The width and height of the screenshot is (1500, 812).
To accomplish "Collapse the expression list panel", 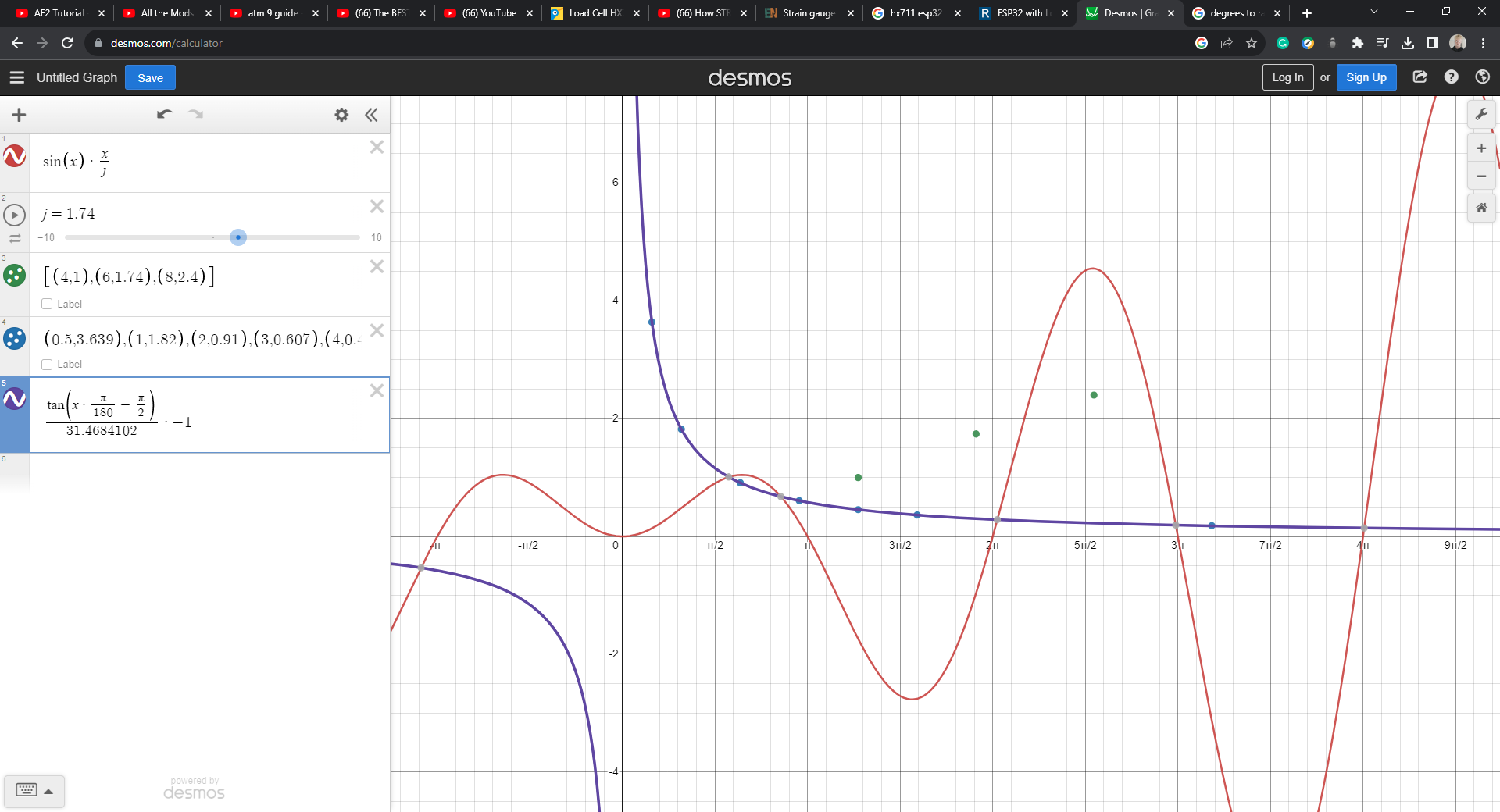I will tap(371, 115).
